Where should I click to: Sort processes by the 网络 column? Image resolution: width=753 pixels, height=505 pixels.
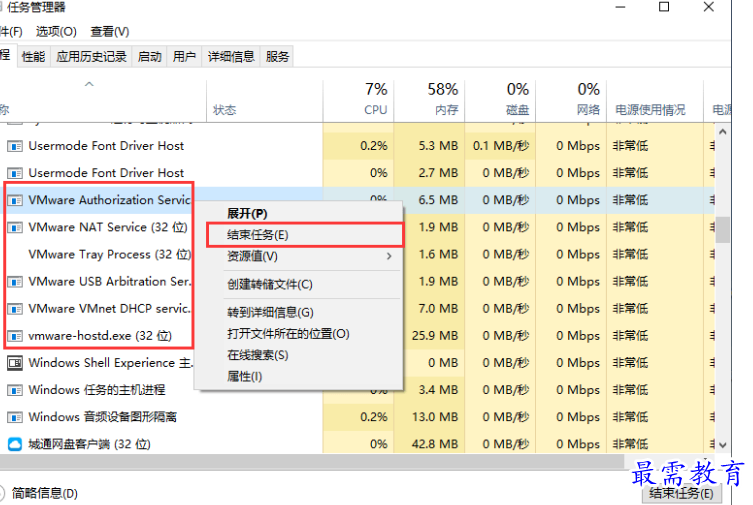click(x=571, y=100)
